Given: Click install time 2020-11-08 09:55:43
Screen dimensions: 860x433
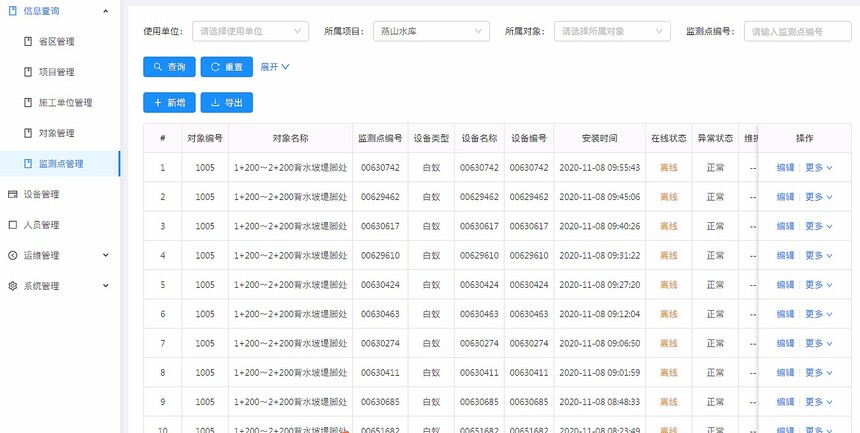Looking at the screenshot, I should click(x=599, y=167).
